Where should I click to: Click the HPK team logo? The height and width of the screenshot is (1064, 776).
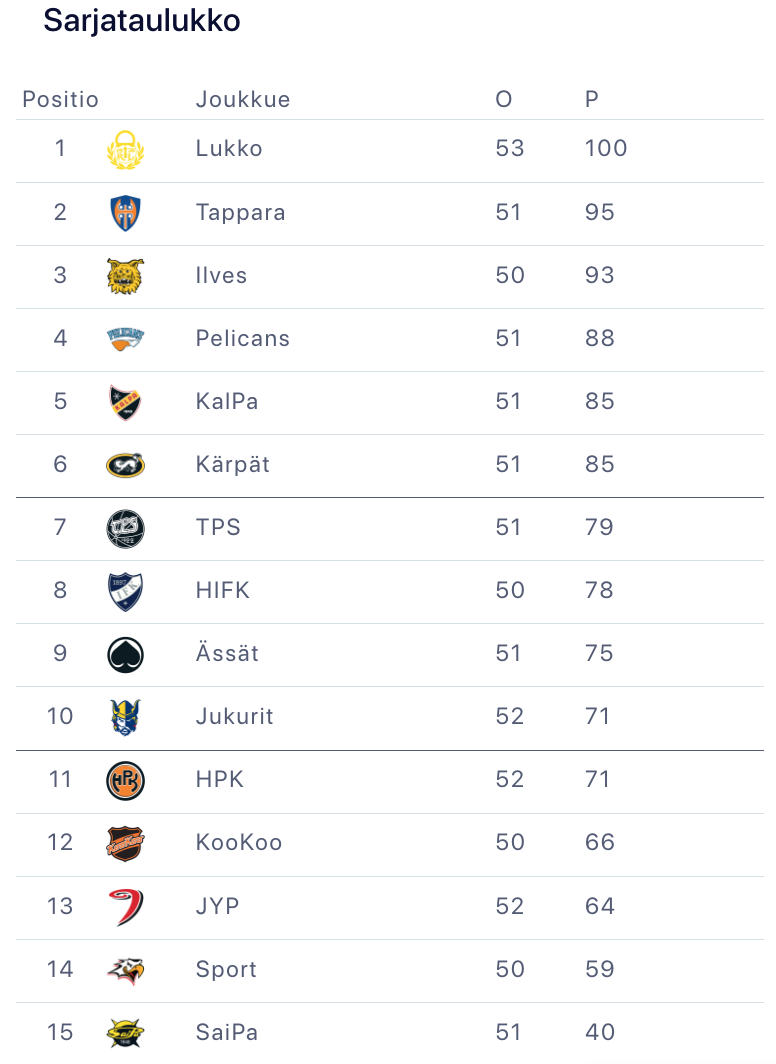pyautogui.click(x=125, y=780)
